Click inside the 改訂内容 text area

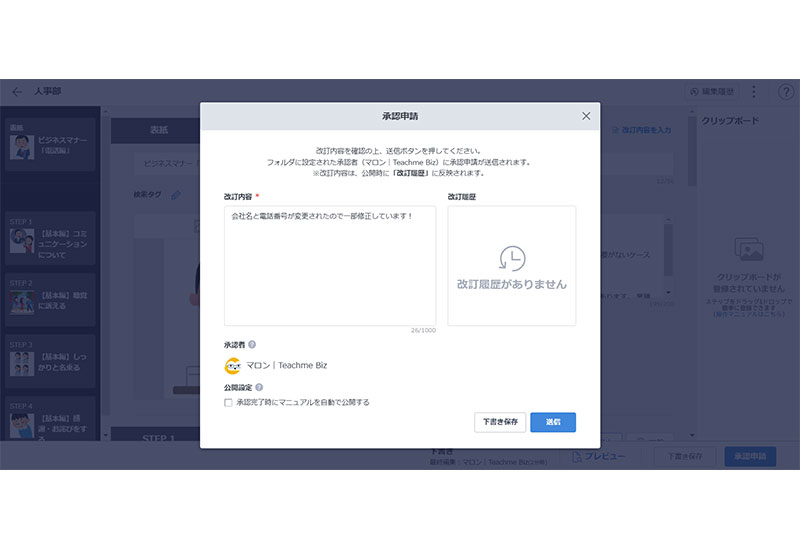pyautogui.click(x=330, y=265)
